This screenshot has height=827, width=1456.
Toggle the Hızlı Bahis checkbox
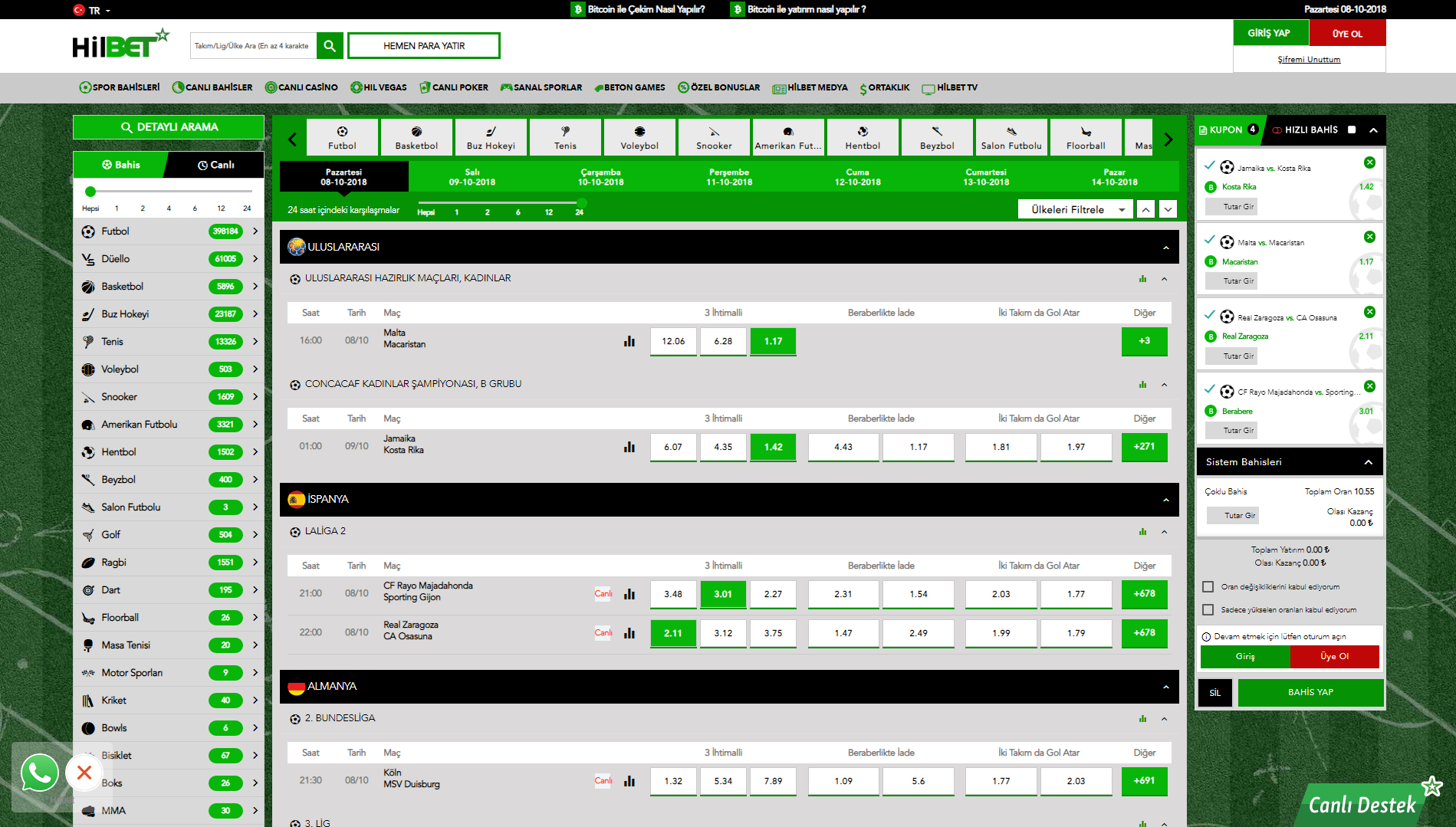click(x=1352, y=130)
